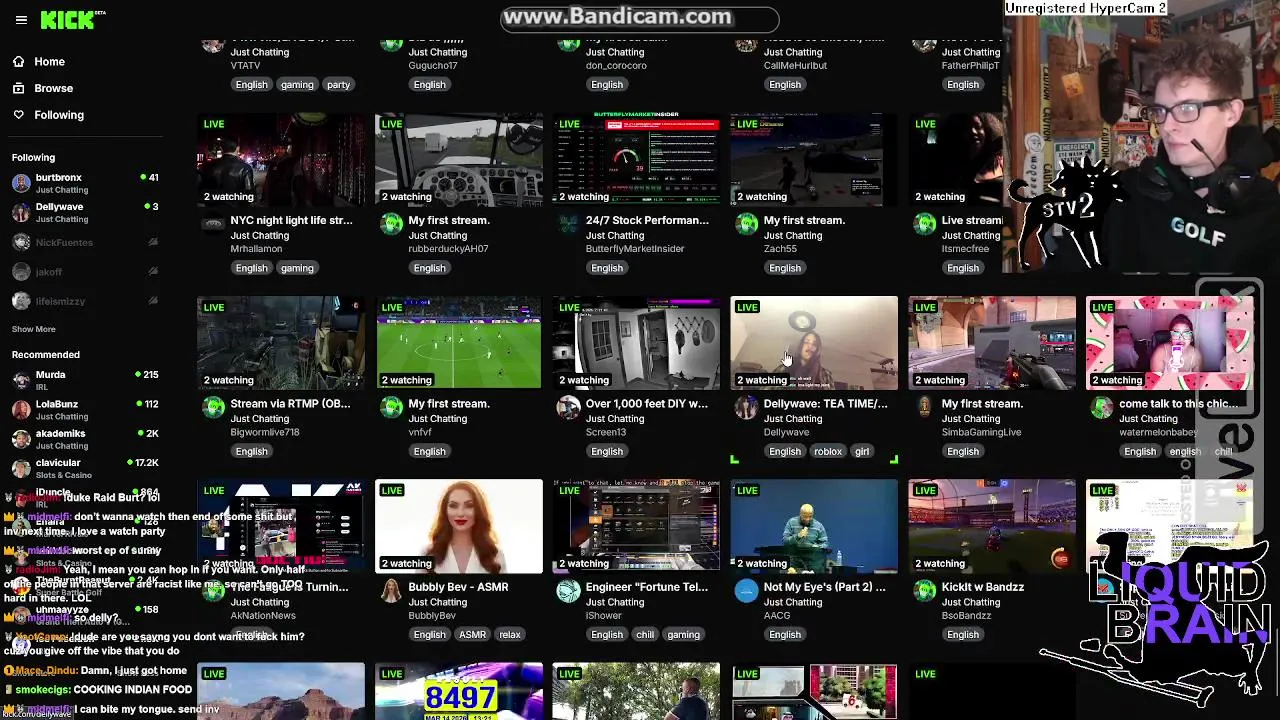Screen dimensions: 1280x720
Task: Click clavicular avatar icon
Action: point(21,468)
